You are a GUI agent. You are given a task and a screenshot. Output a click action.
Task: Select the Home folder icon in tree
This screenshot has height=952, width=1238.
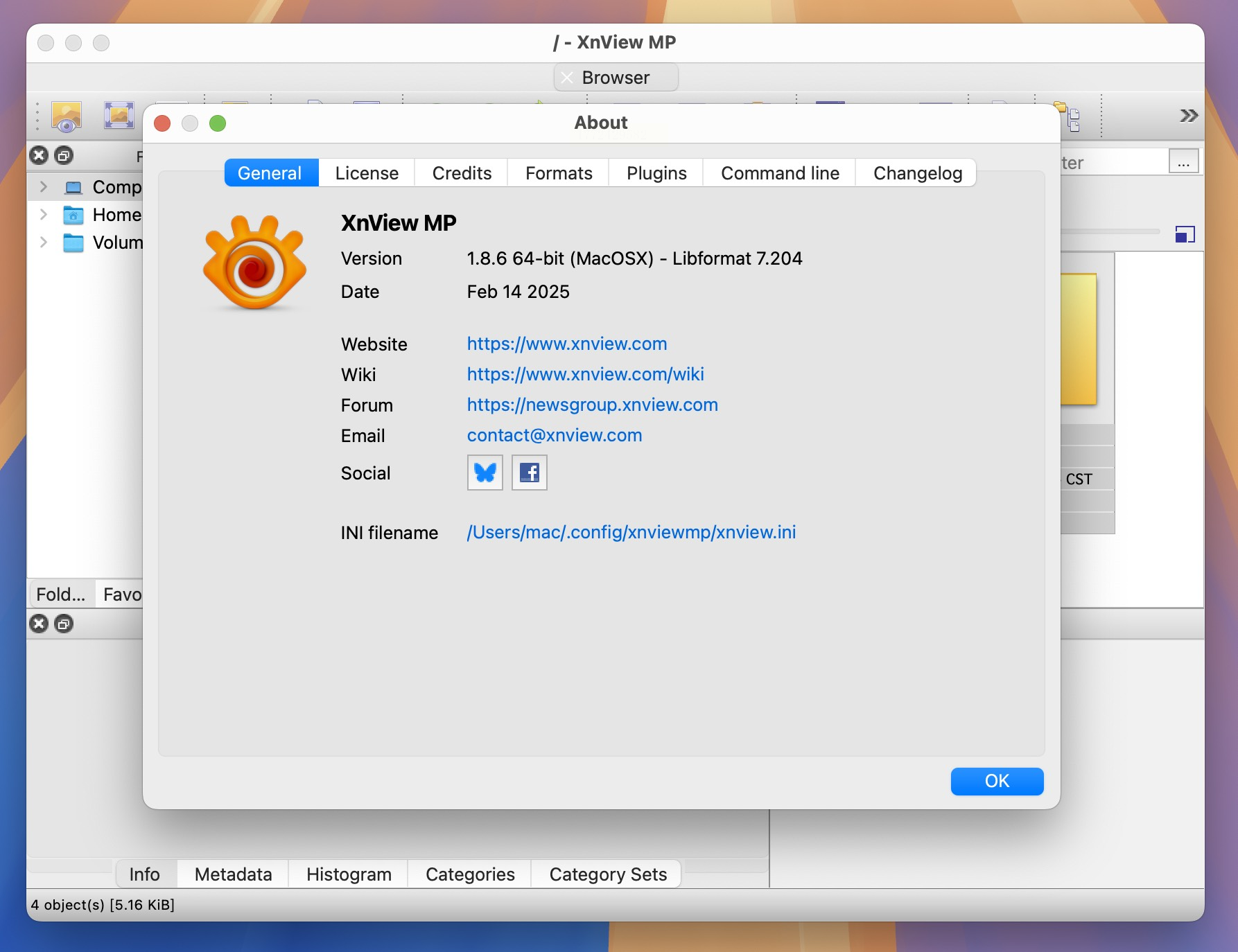pyautogui.click(x=73, y=215)
